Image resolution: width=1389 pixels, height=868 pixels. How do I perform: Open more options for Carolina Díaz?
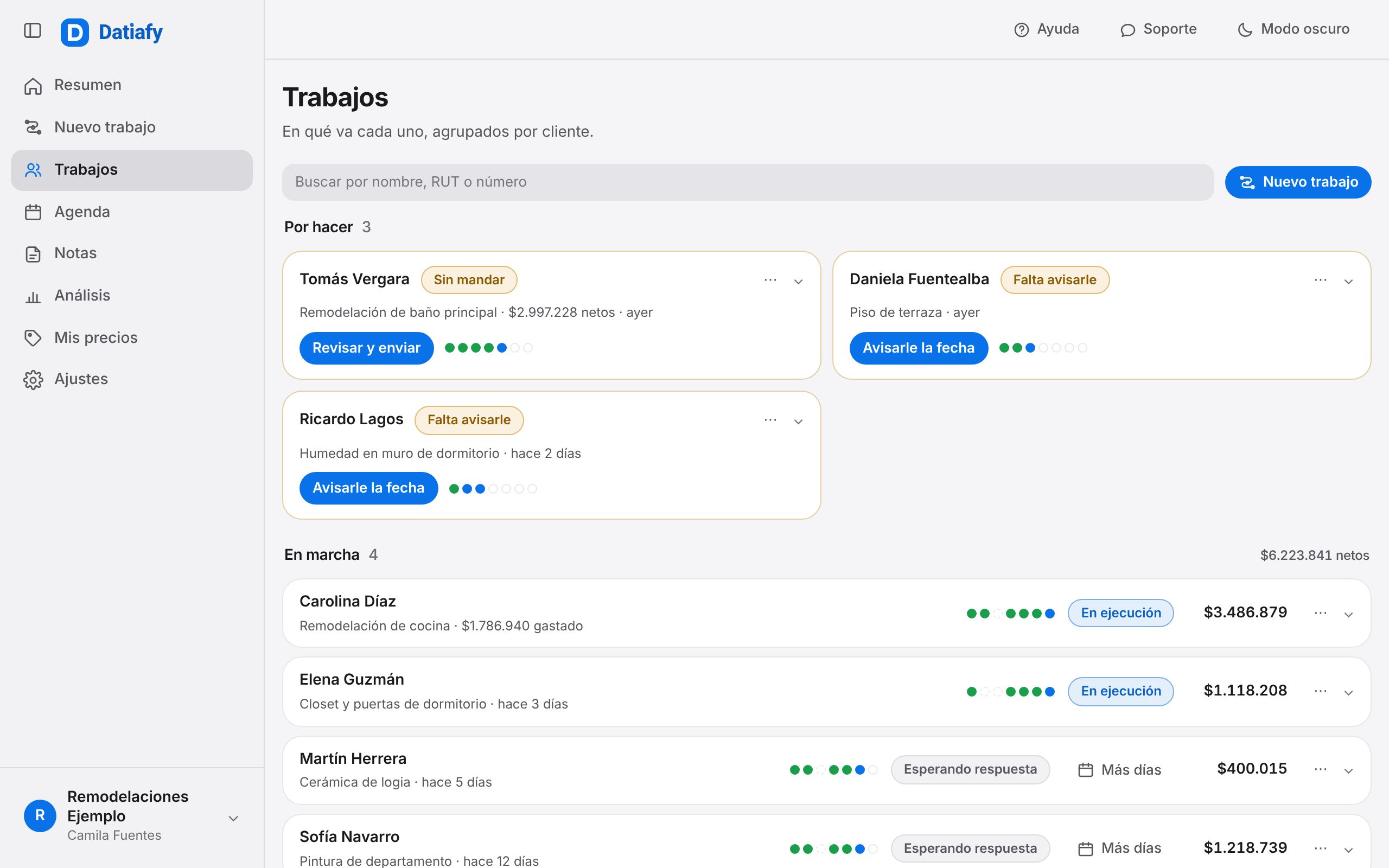[1320, 613]
